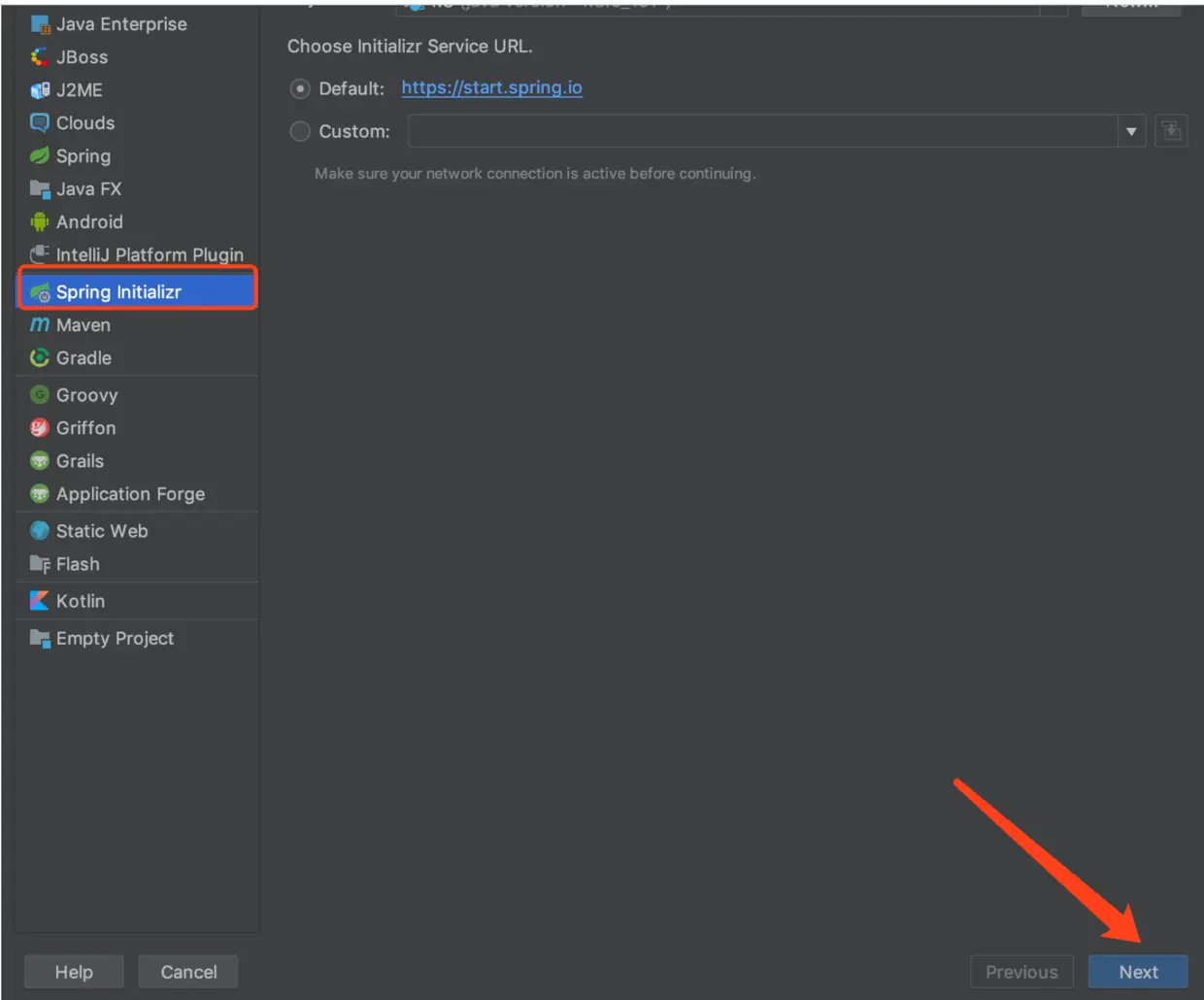1204x1000 pixels.
Task: Click the Cancel button
Action: pyautogui.click(x=188, y=972)
